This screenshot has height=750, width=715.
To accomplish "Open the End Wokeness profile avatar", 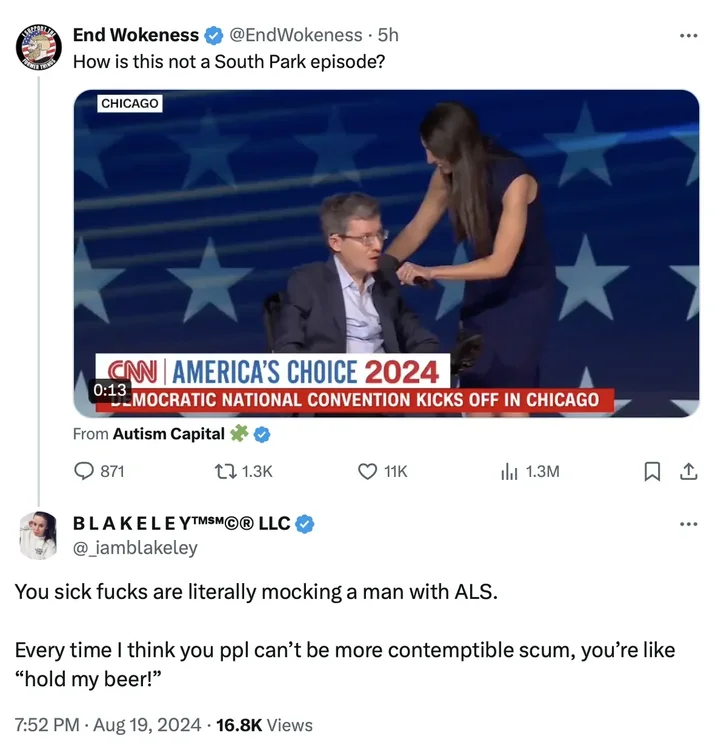I will 39,47.
